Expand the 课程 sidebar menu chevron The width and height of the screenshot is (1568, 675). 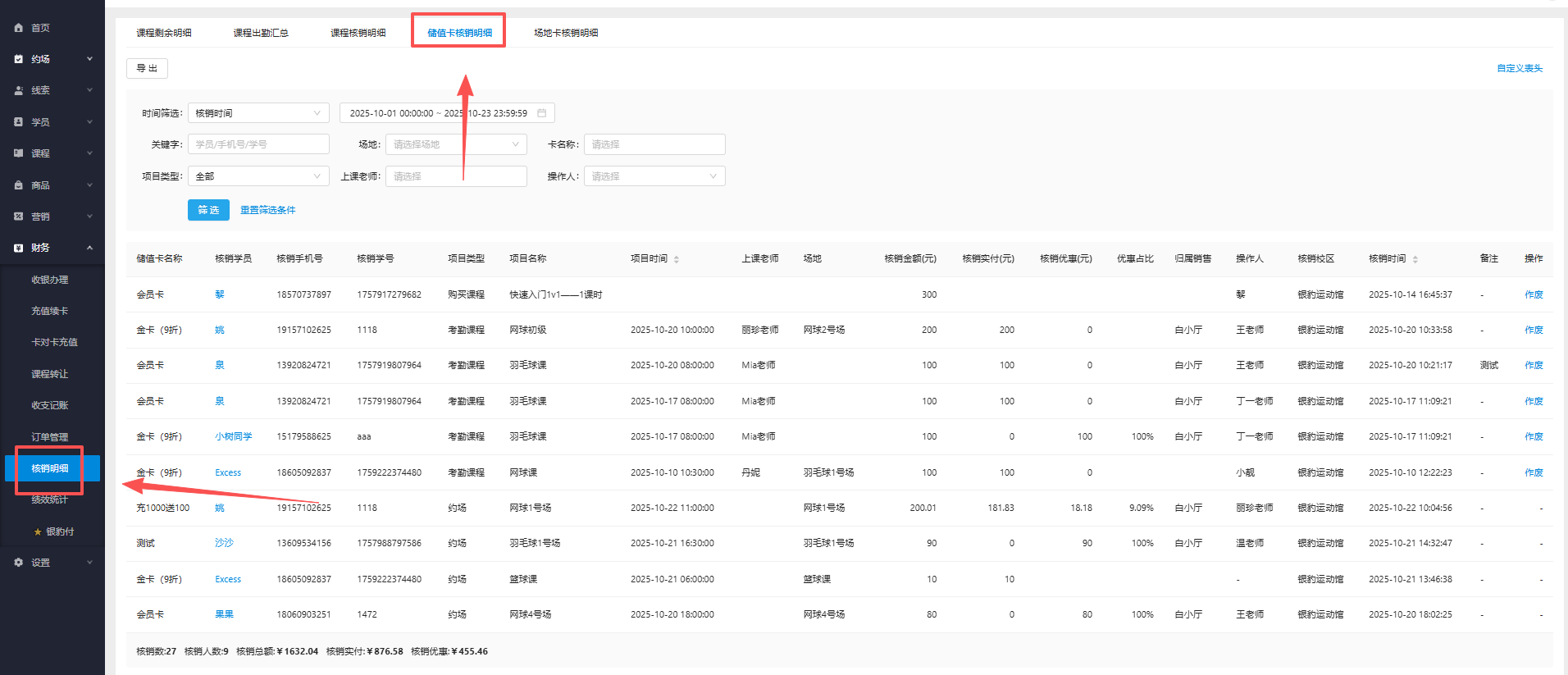point(89,153)
